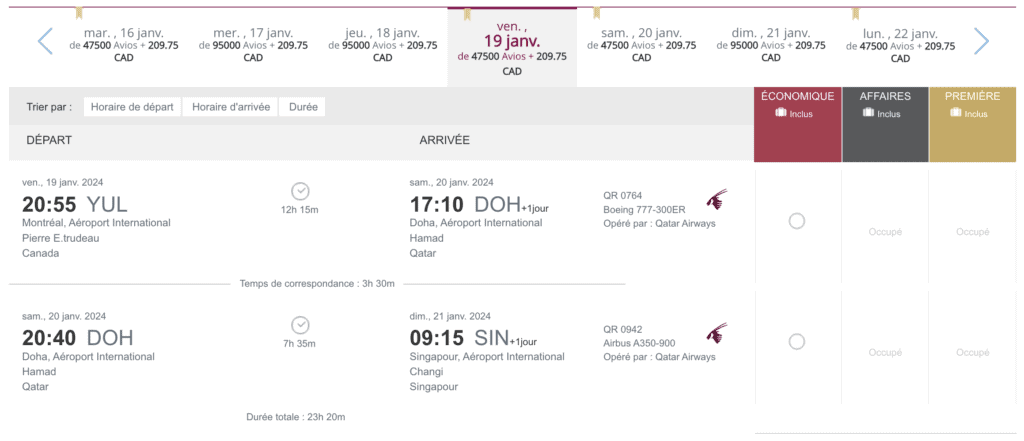Click Qatar Airways oryx logo for QR 0942
The image size is (1024, 441).
[716, 333]
